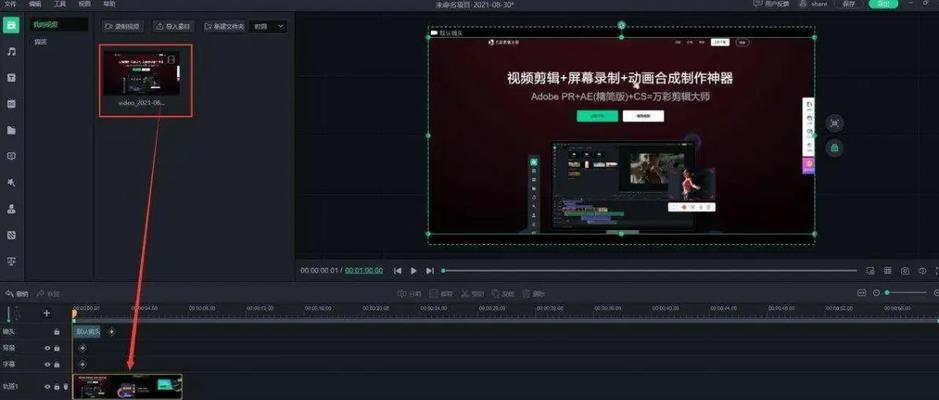Adjust the timeline zoom slider

(906, 293)
